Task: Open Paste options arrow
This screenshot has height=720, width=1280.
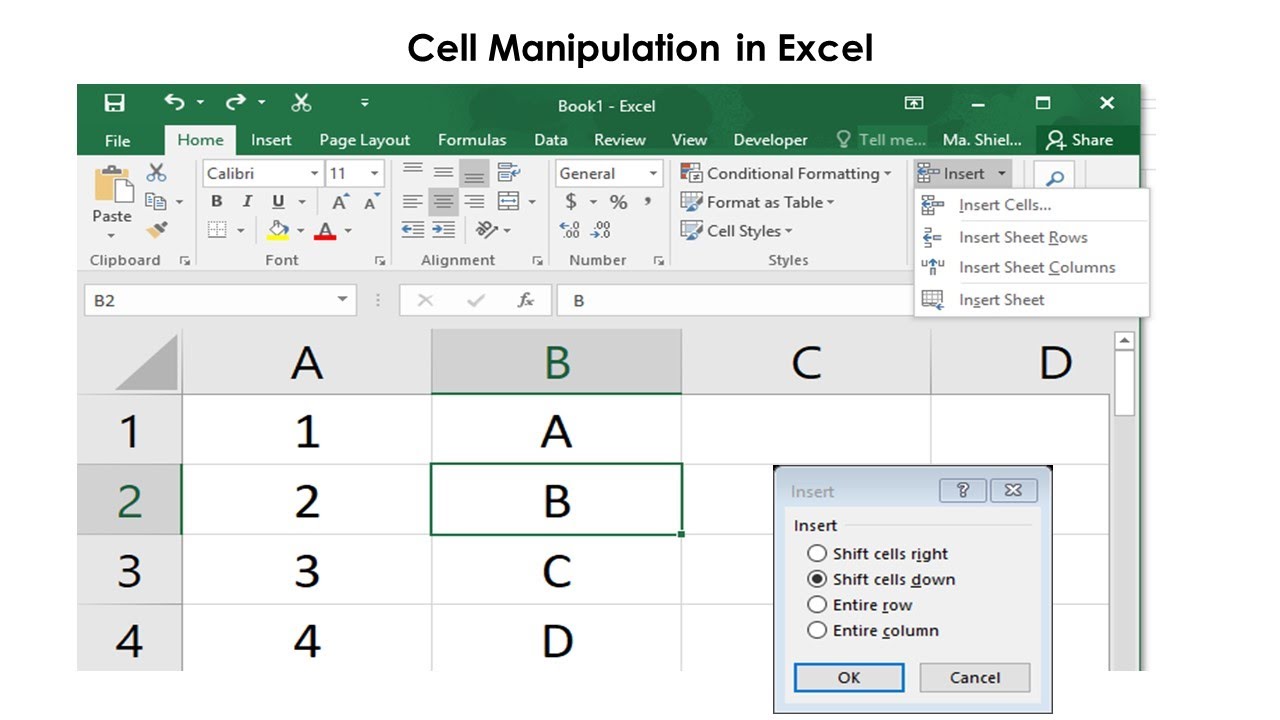Action: 111,235
